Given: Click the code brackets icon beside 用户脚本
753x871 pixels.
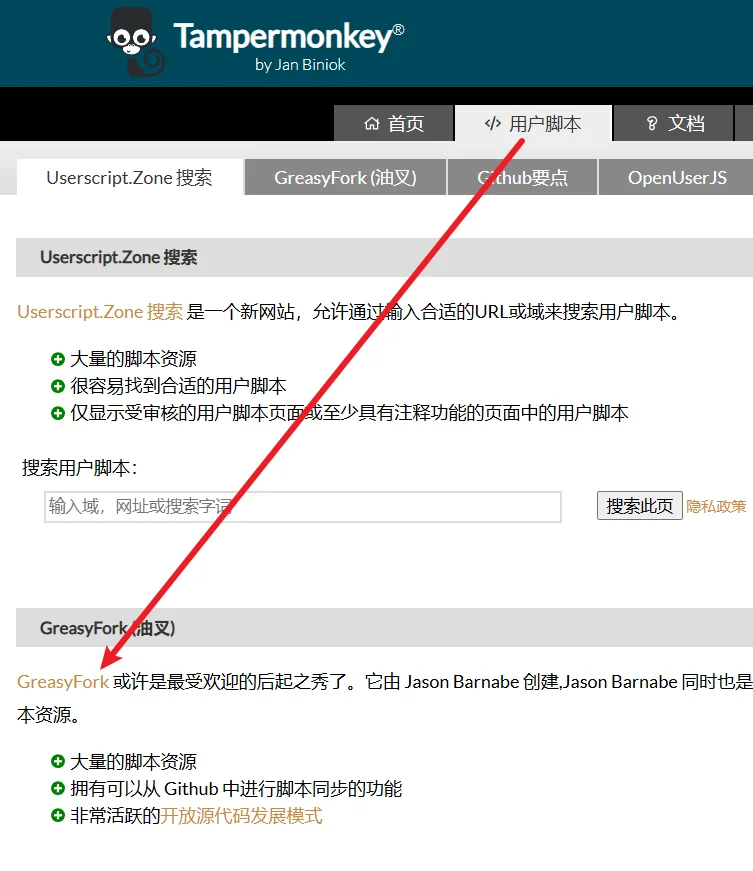Looking at the screenshot, I should point(493,123).
